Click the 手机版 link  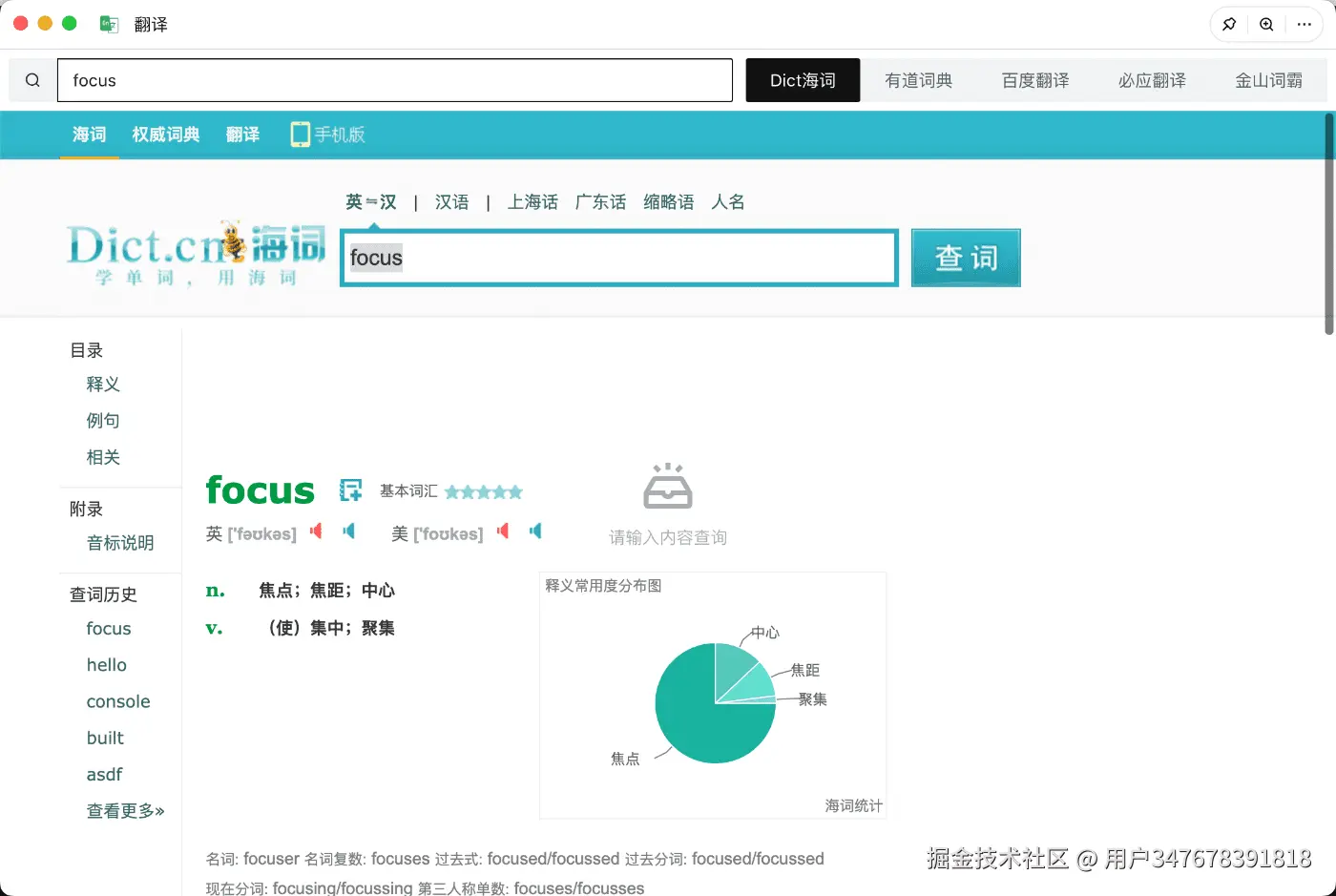(340, 135)
